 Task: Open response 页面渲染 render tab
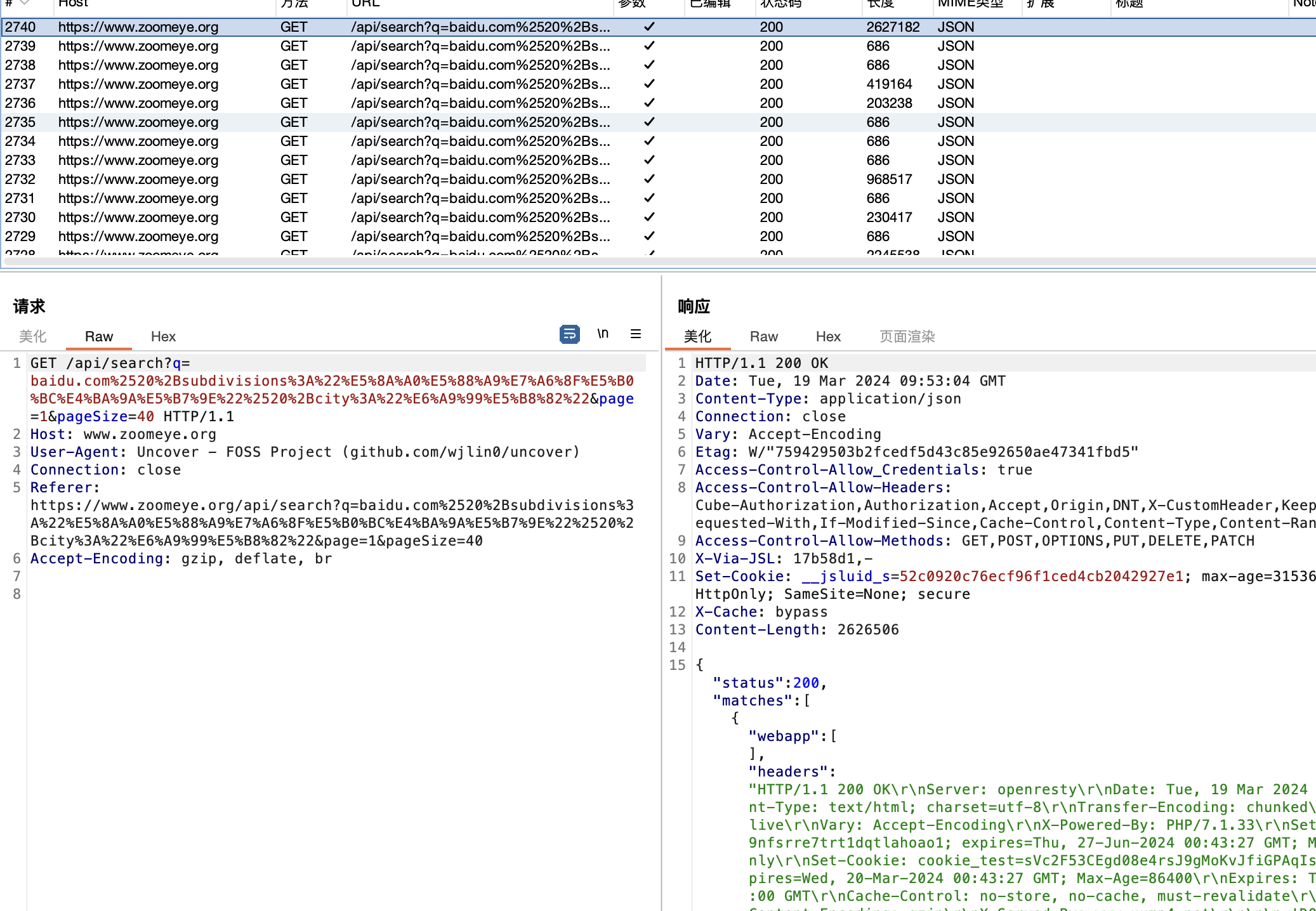tap(907, 337)
